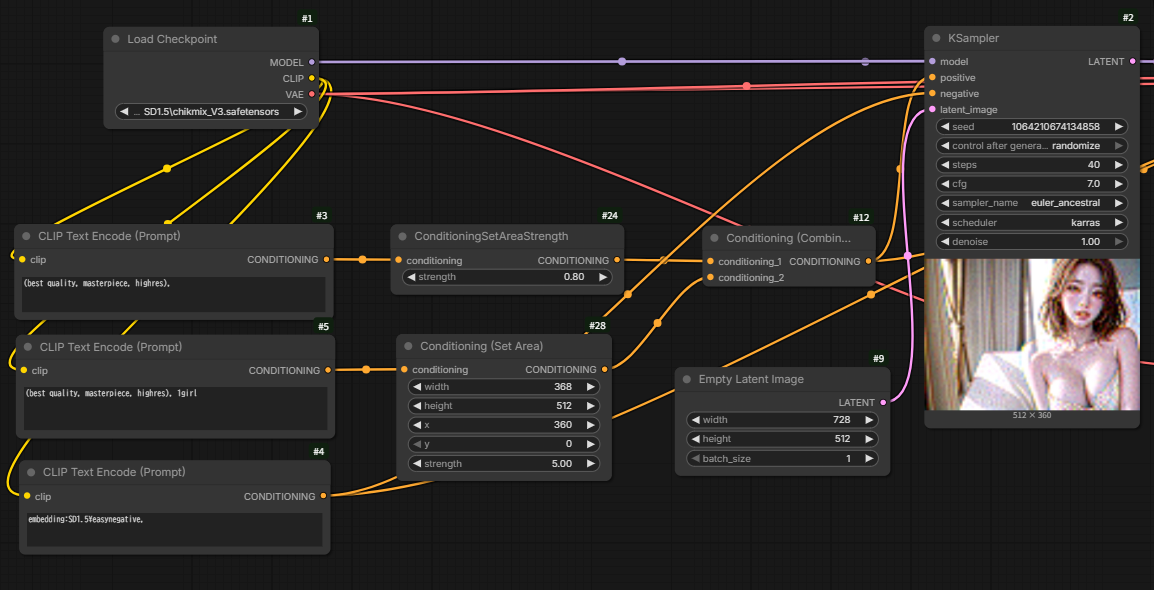Viewport: 1154px width, 590px height.
Task: Click the easynegative embedding prompt text box
Action: tap(174, 530)
